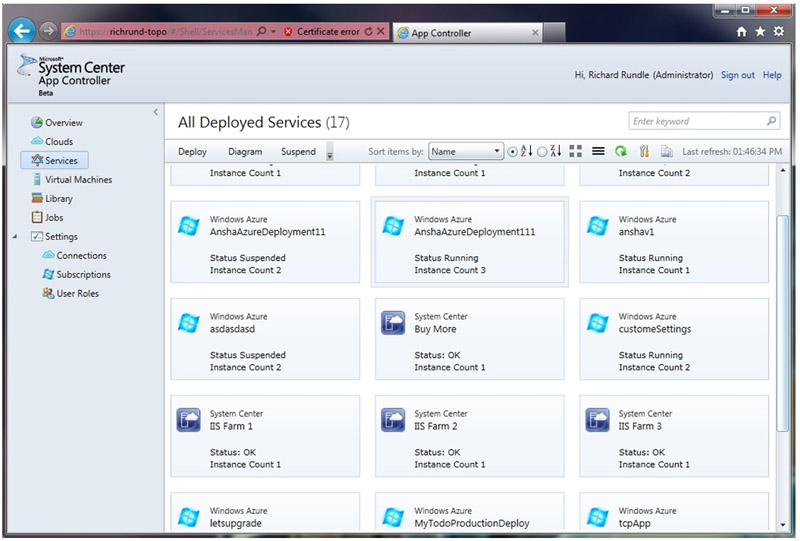The height and width of the screenshot is (541, 800).
Task: Click the keyword search magnifier icon
Action: point(771,121)
